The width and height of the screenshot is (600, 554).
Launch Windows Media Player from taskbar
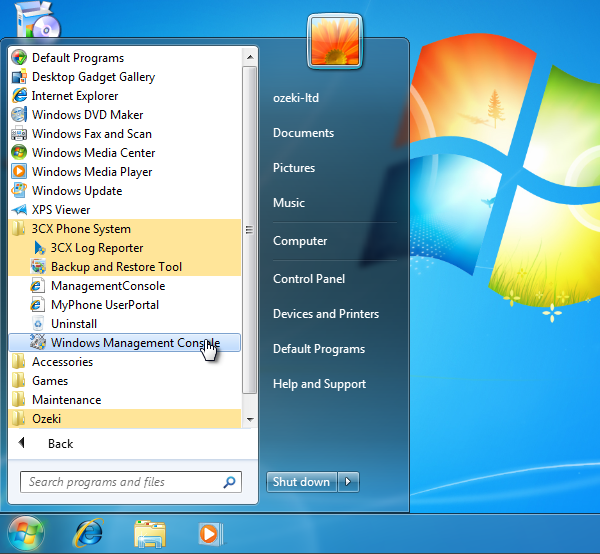click(210, 533)
